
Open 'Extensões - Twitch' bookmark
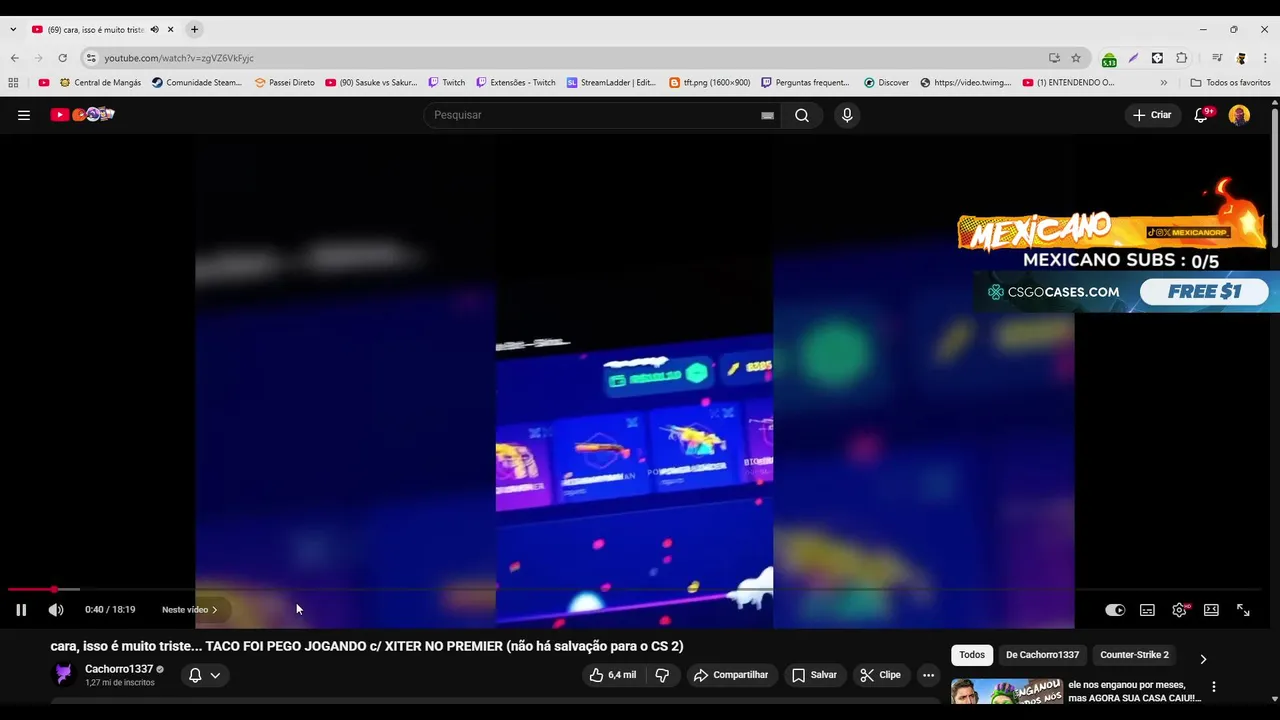(516, 83)
